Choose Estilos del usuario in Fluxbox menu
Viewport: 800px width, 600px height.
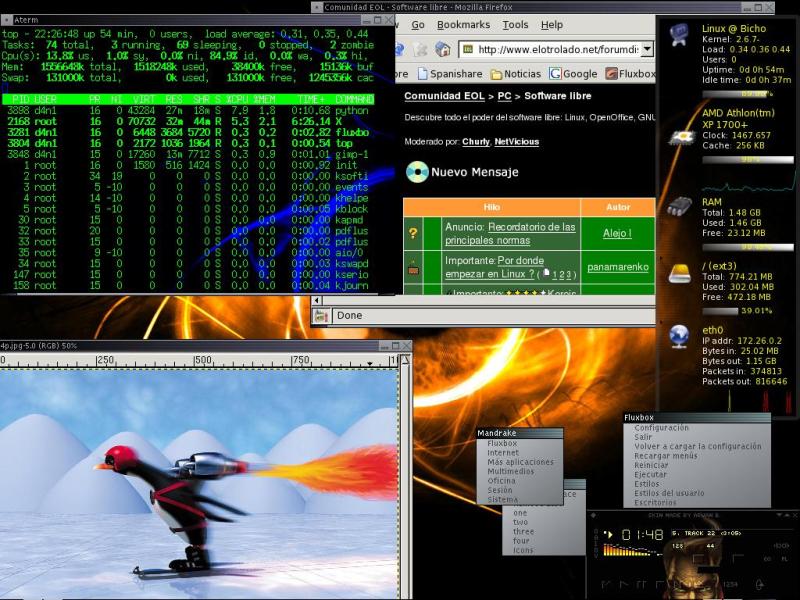[697, 493]
